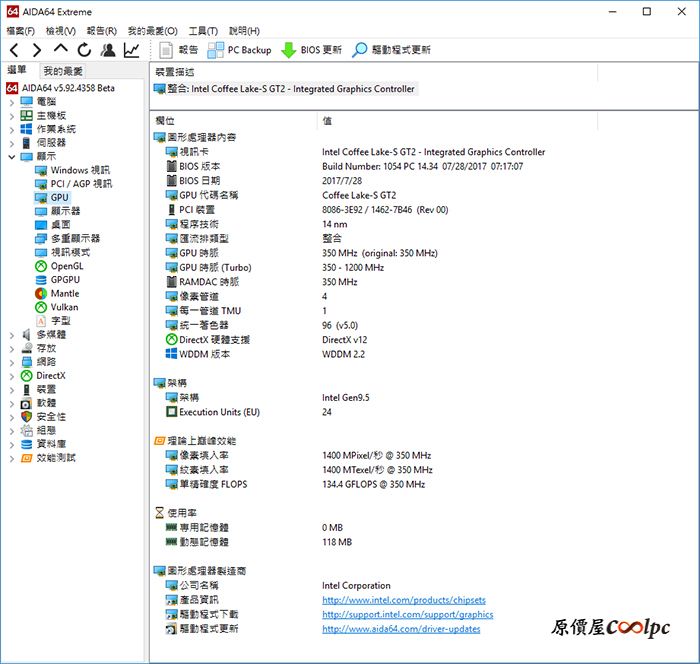Click 驅動程式更新 toolbar button

coord(392,50)
